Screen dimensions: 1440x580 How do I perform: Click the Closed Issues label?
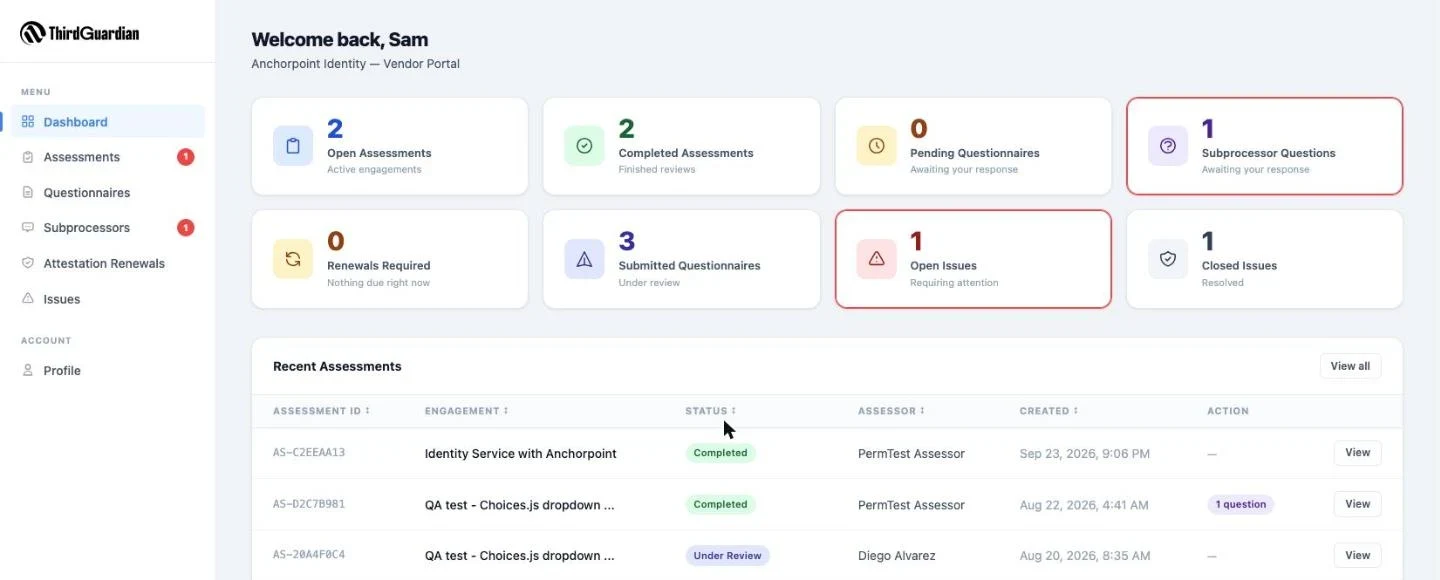click(1239, 266)
